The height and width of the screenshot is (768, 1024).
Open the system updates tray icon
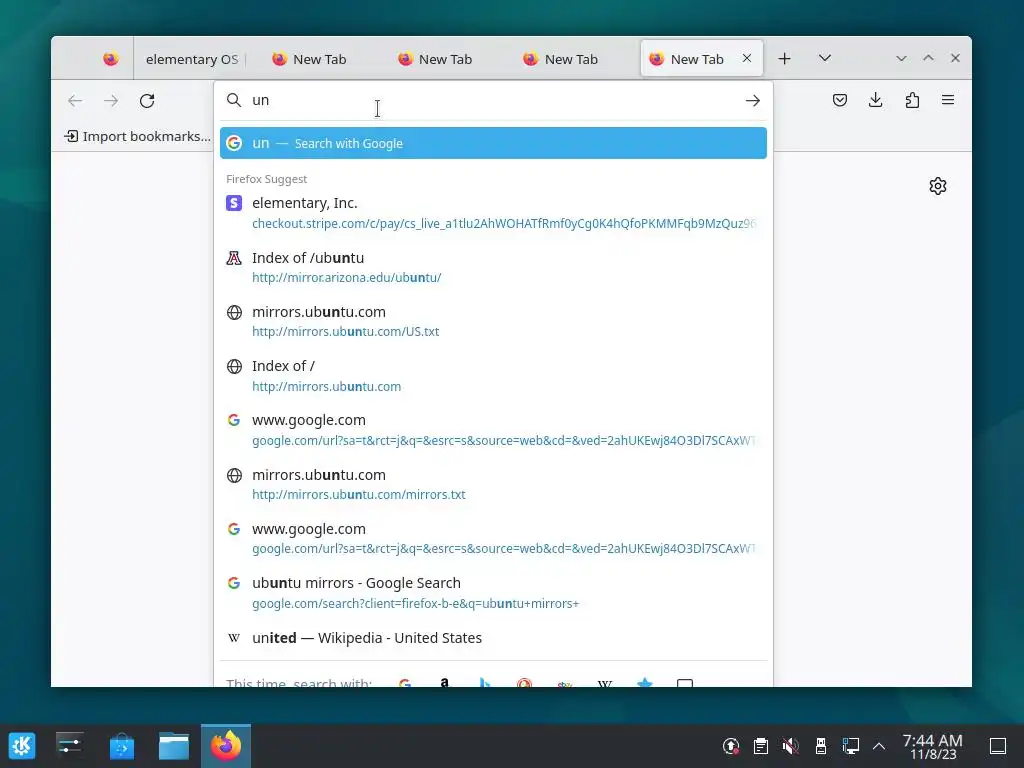[x=731, y=746]
